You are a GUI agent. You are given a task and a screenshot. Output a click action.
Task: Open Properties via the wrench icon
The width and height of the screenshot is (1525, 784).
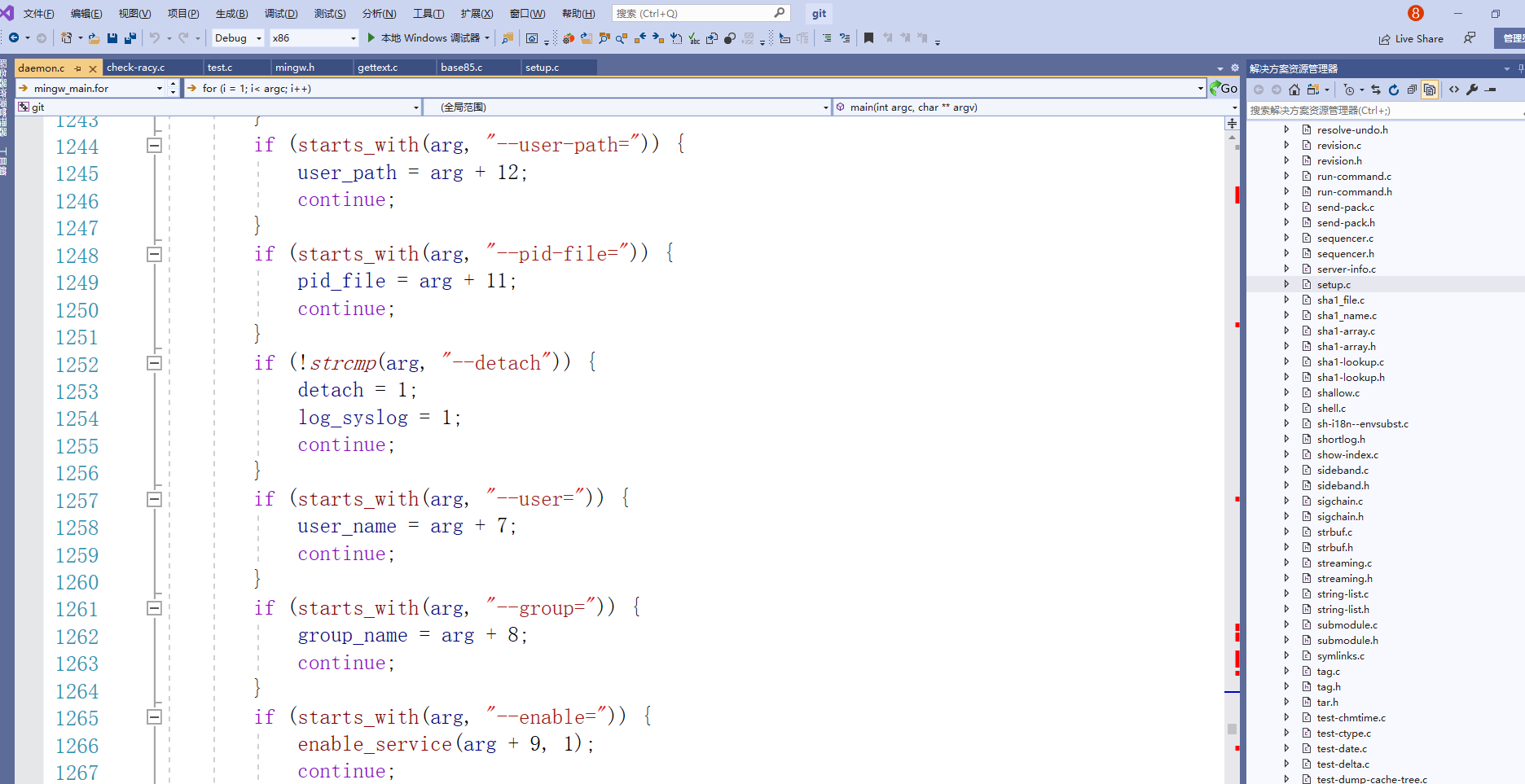coord(1472,90)
